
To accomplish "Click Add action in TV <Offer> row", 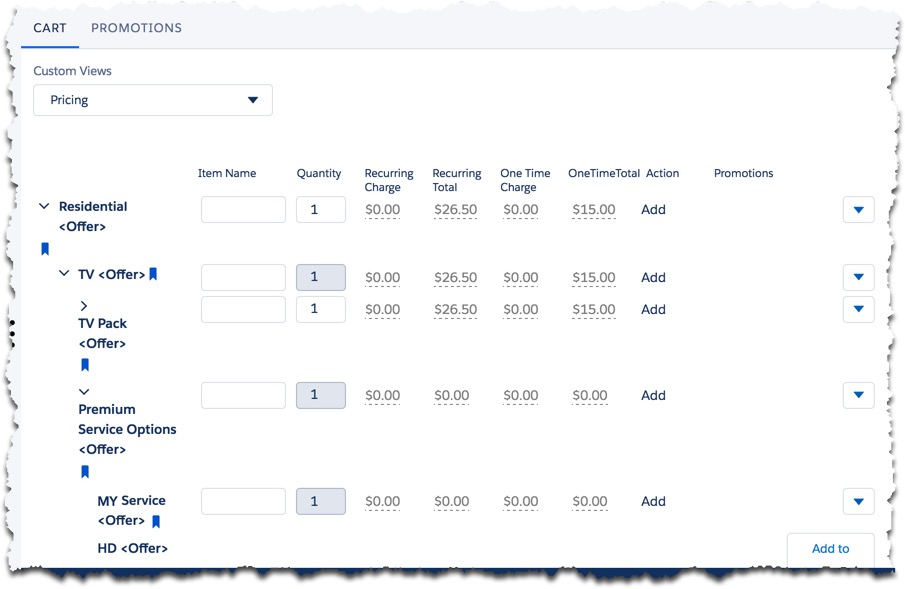I will coord(653,277).
